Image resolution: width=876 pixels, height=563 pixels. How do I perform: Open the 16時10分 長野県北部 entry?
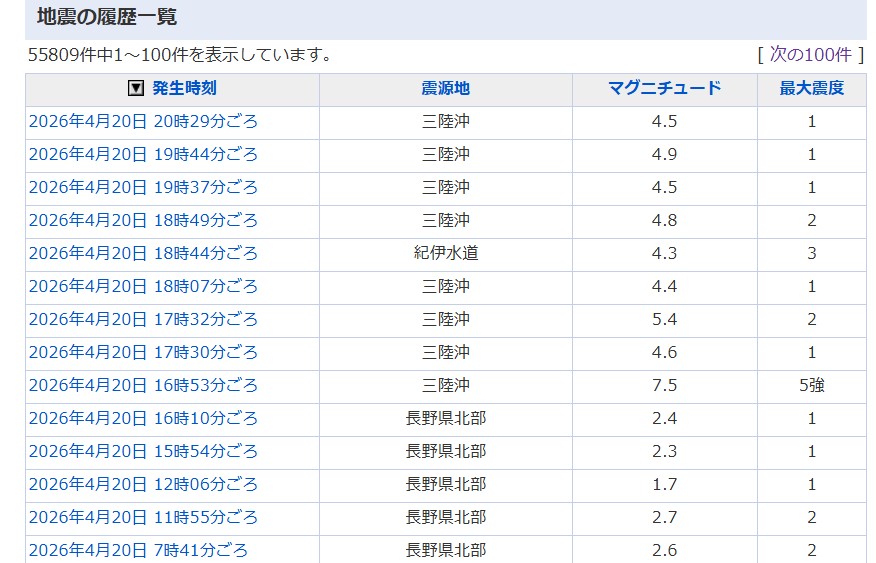[x=143, y=419]
